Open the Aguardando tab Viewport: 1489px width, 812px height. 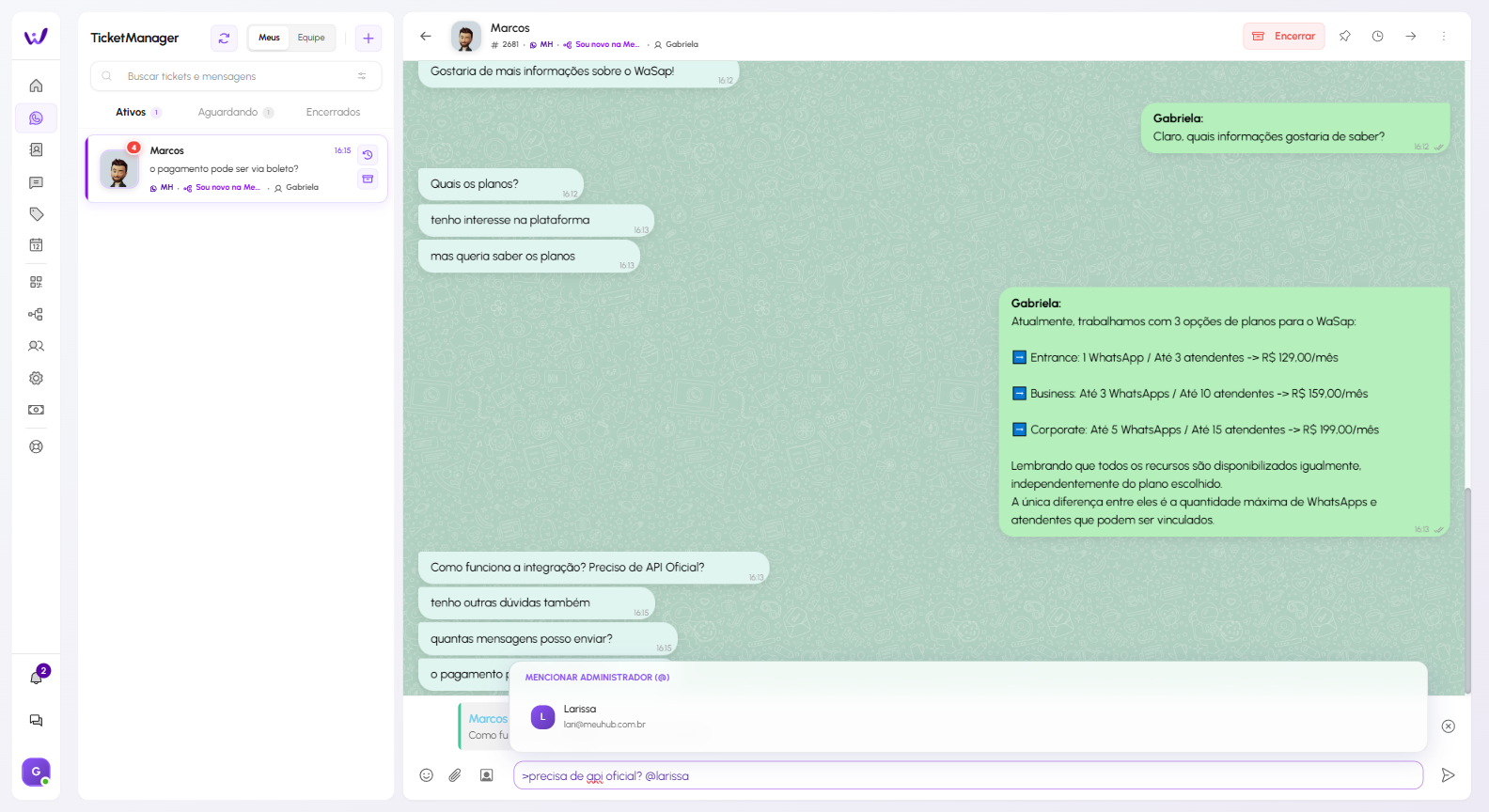[227, 113]
